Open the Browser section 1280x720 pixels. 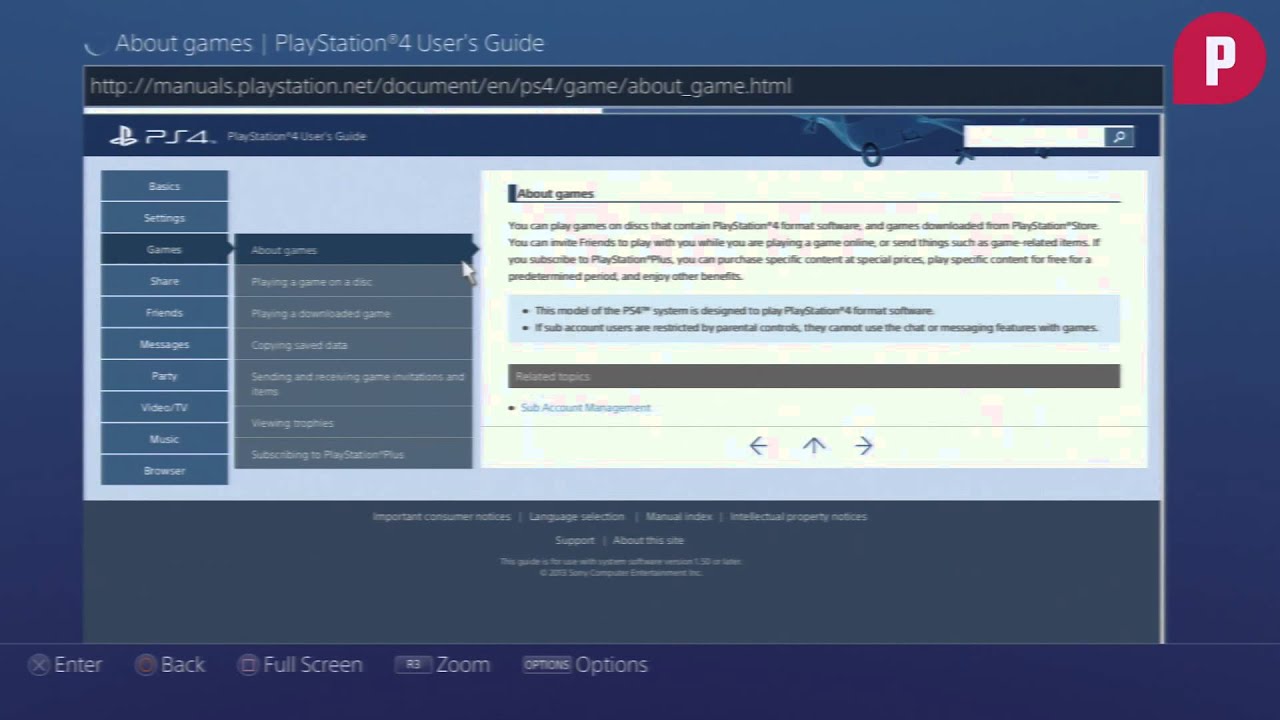point(164,470)
